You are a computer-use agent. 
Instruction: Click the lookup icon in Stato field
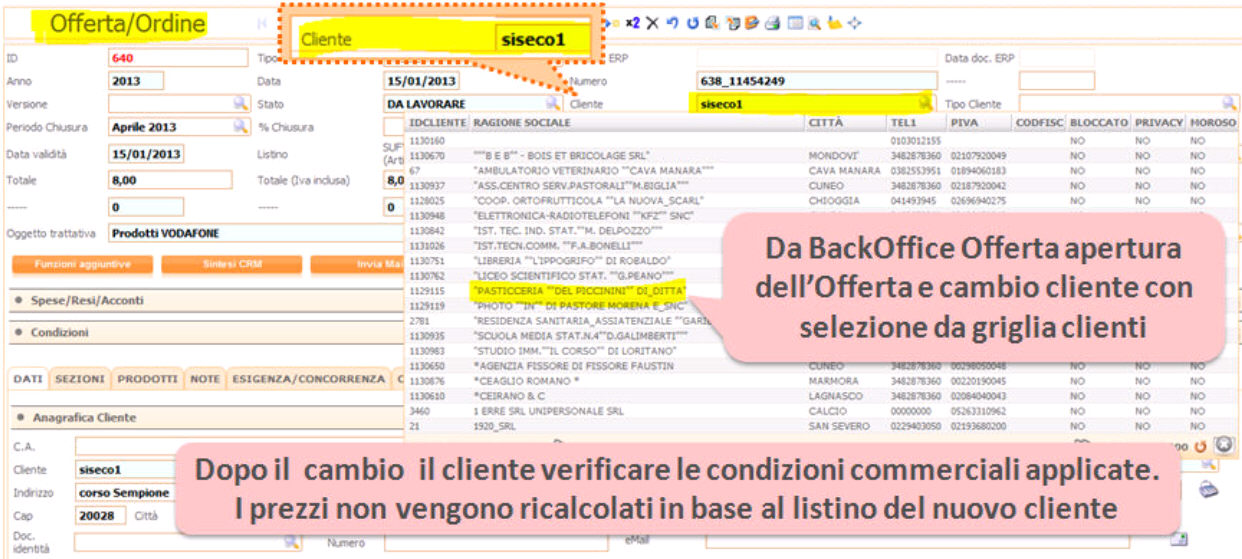click(552, 103)
